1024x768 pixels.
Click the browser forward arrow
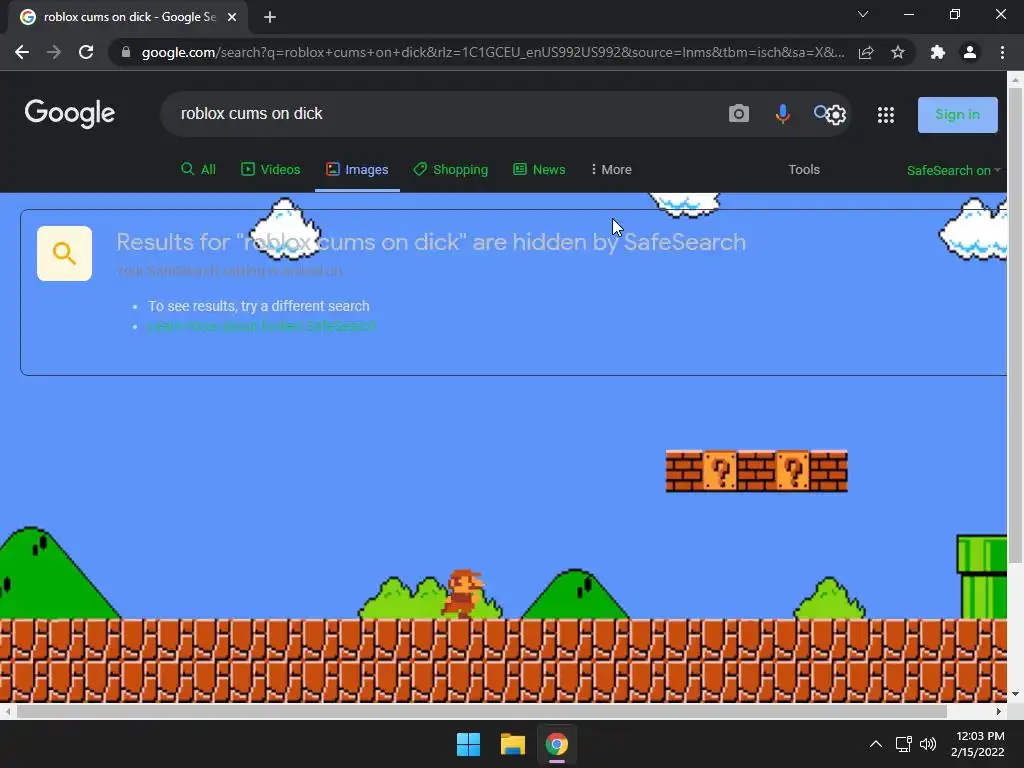coord(54,52)
